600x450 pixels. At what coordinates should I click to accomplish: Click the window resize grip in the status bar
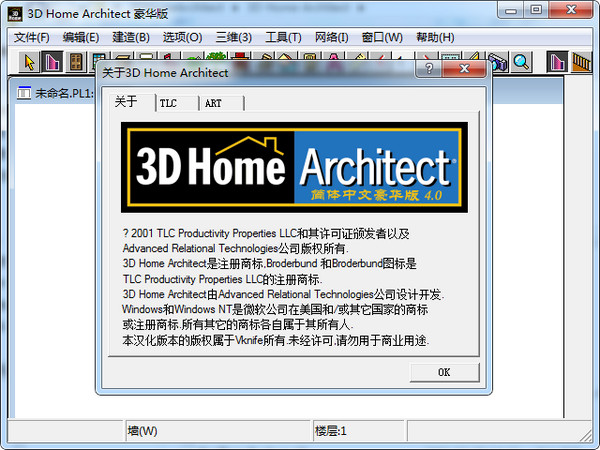coord(586,435)
